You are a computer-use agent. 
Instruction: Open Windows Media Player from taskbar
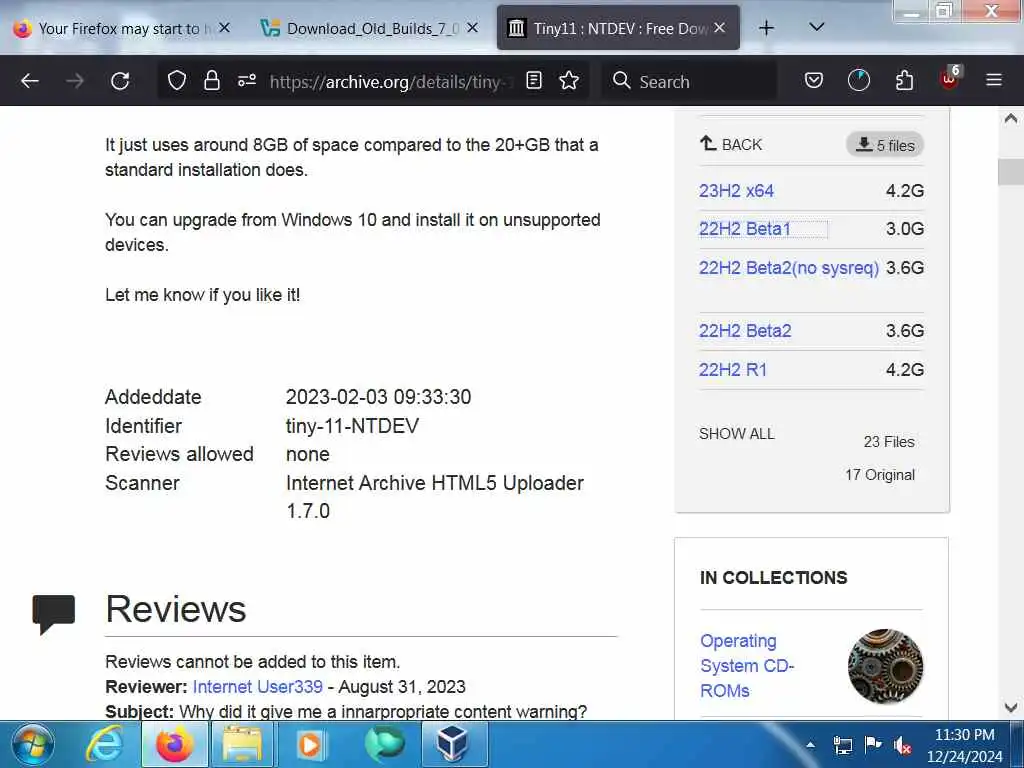click(312, 744)
